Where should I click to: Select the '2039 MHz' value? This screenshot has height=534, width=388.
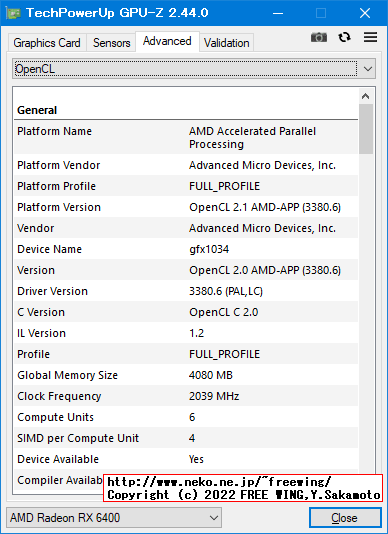click(x=214, y=396)
